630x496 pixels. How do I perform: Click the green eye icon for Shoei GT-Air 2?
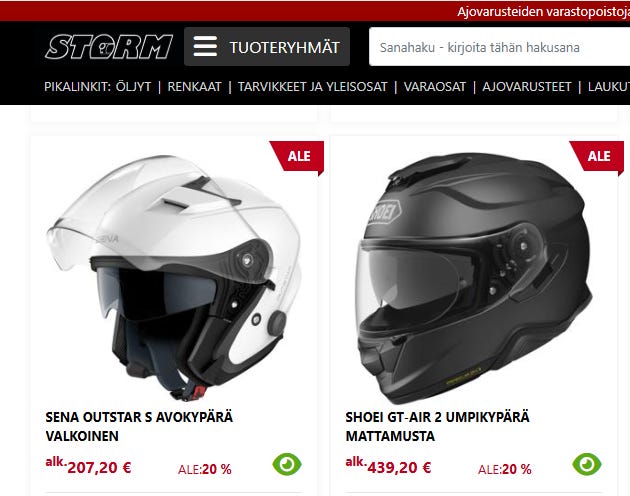(x=587, y=465)
